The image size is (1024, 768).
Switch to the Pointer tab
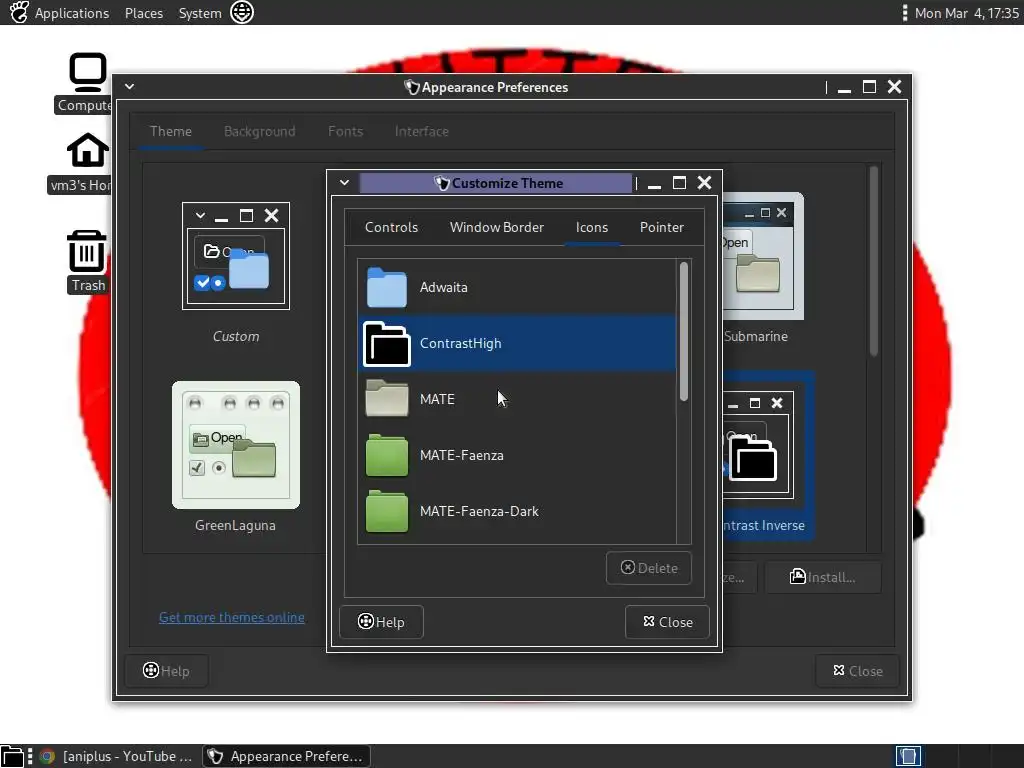(x=662, y=227)
